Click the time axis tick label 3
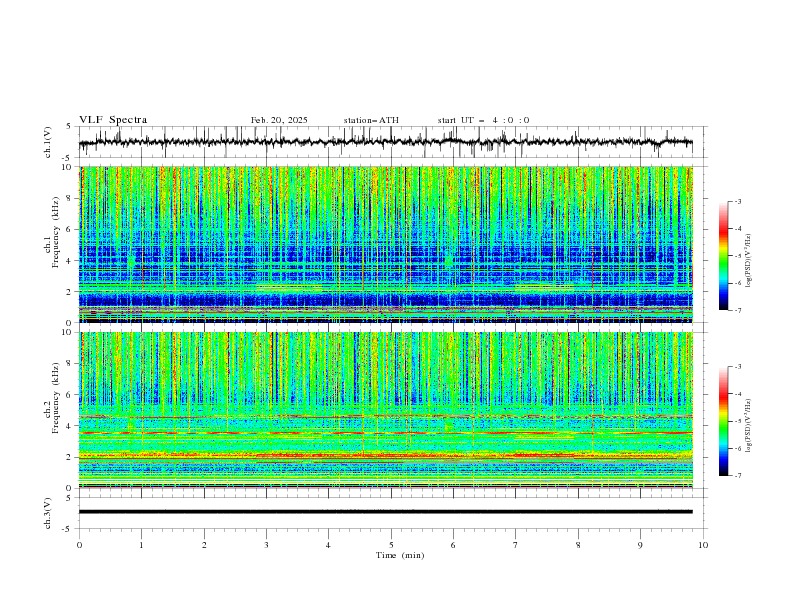Screen dimensions: 792x612 [266, 545]
